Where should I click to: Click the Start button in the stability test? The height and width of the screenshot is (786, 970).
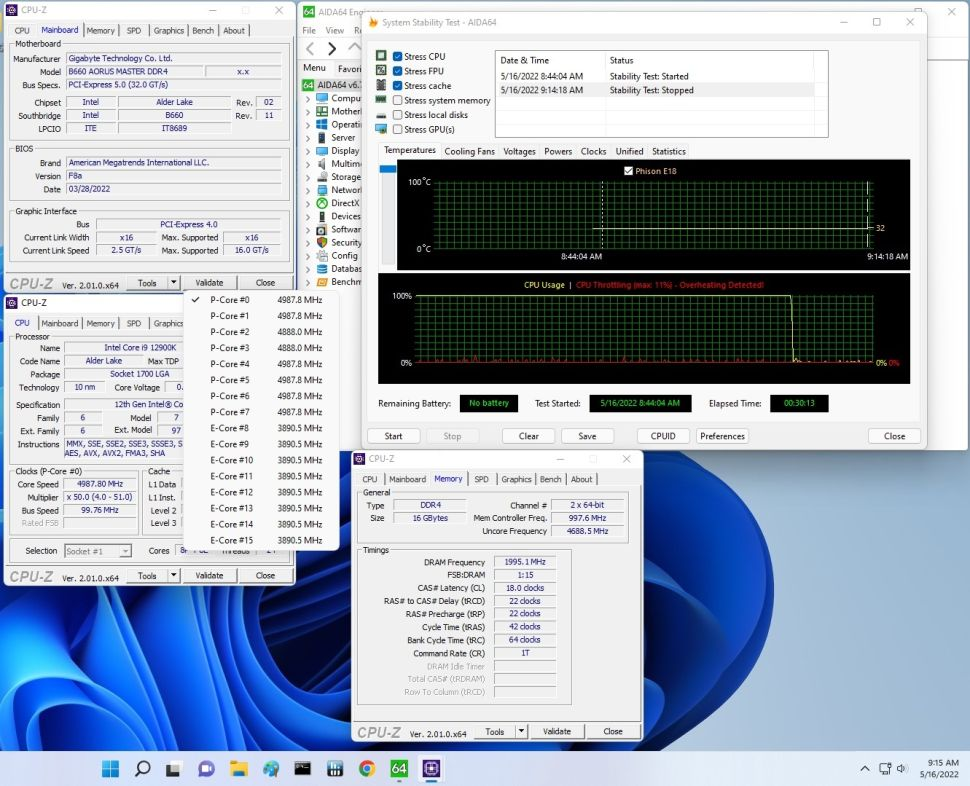click(x=393, y=436)
